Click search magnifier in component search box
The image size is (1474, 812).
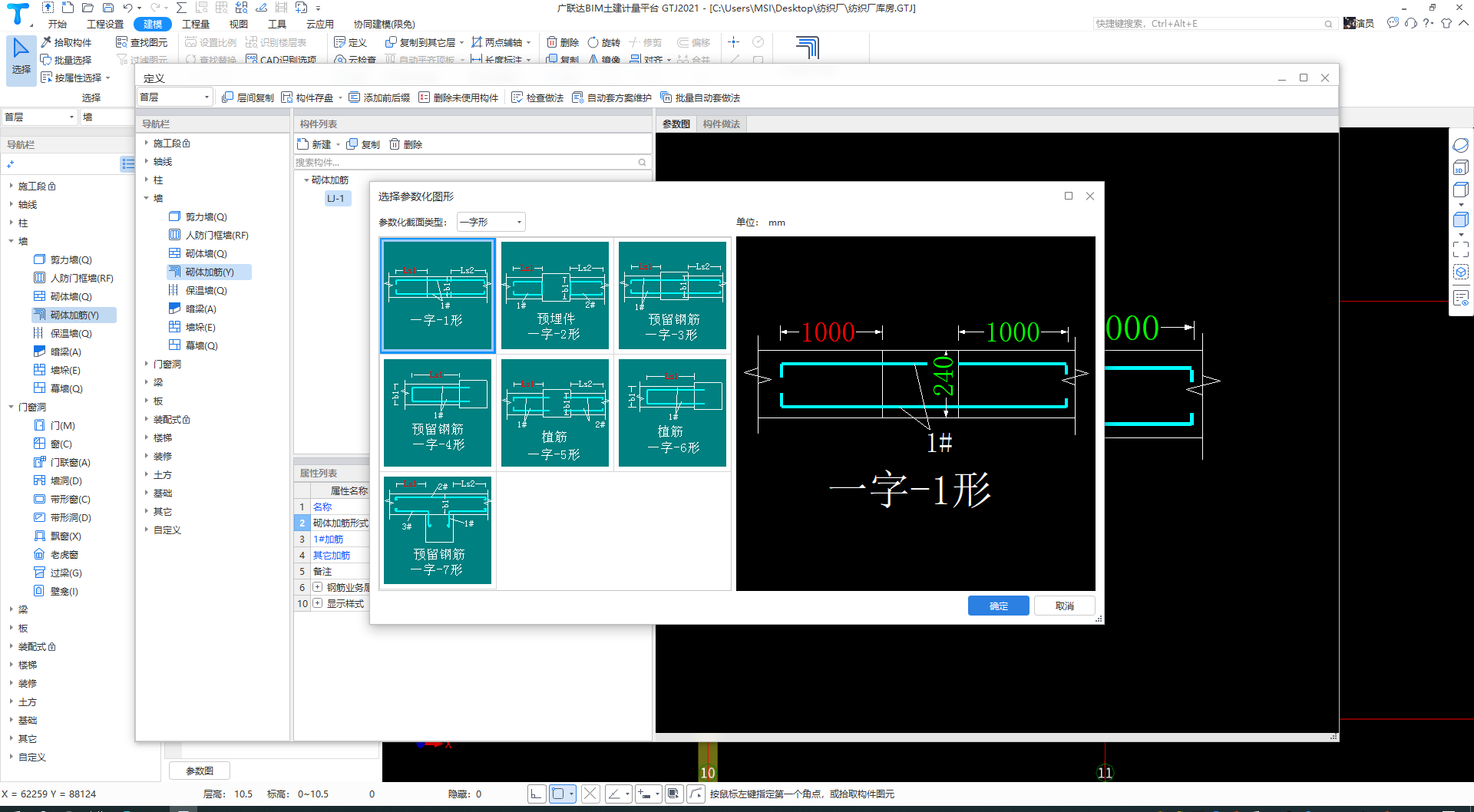pos(642,162)
